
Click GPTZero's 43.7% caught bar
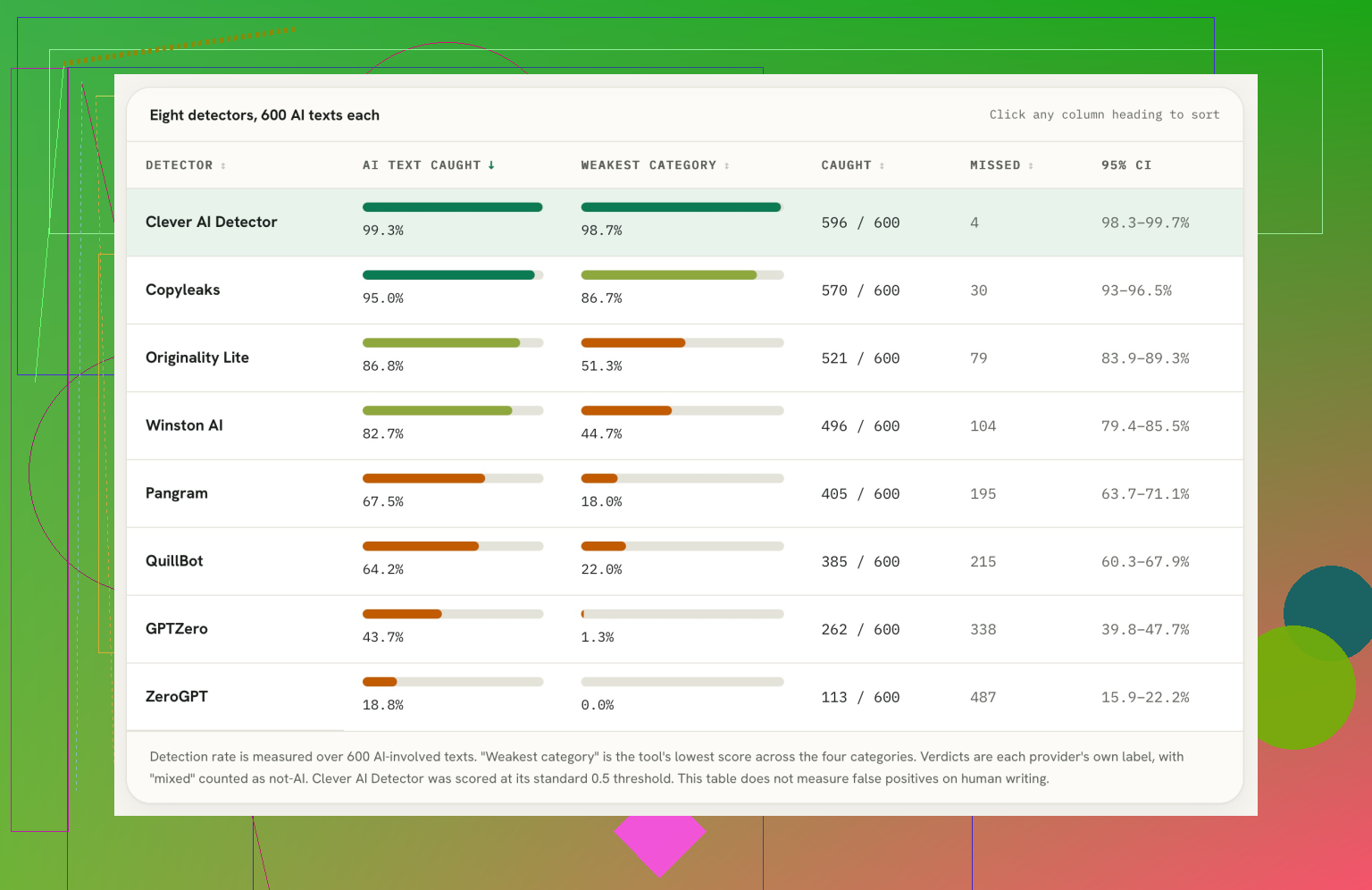pos(453,614)
